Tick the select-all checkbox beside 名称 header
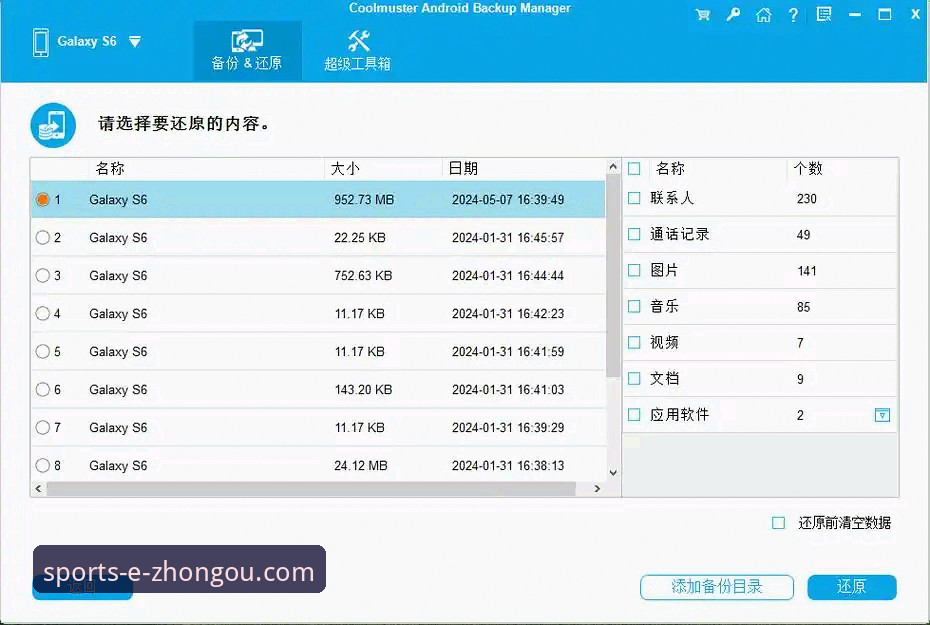This screenshot has height=625, width=930. click(x=634, y=169)
